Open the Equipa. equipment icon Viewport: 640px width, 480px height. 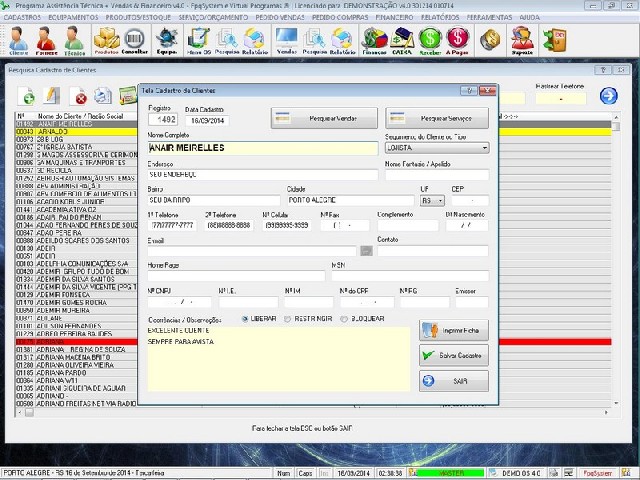click(x=167, y=40)
